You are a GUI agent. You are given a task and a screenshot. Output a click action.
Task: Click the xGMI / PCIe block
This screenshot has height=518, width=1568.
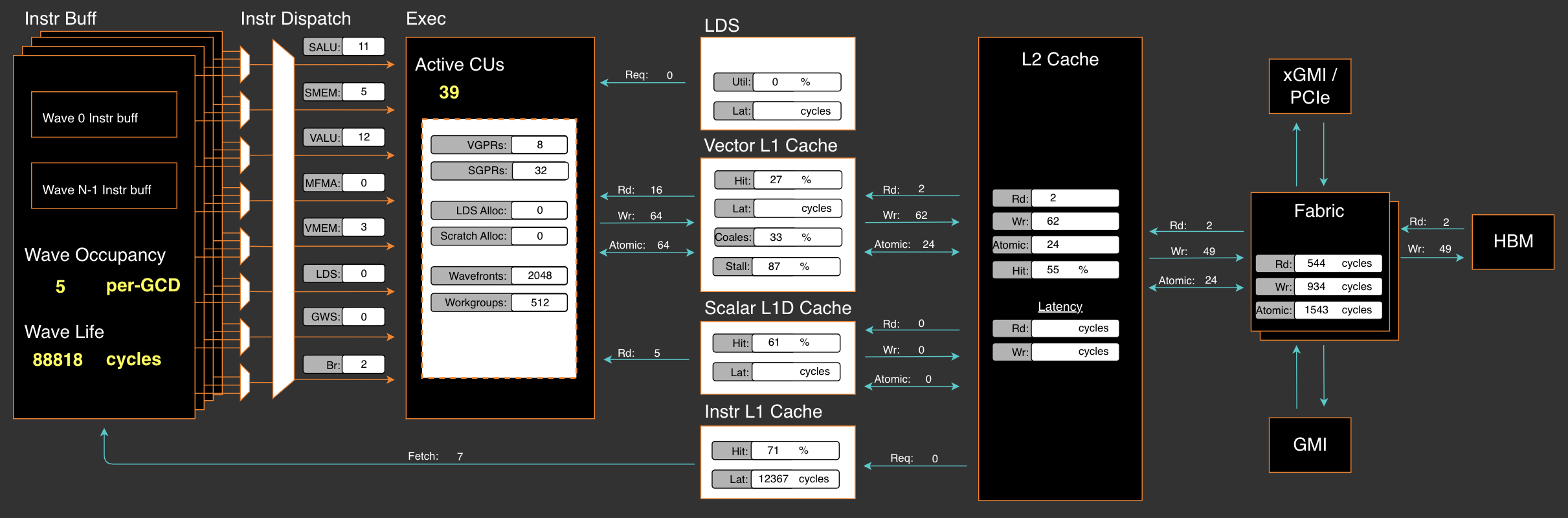click(x=1309, y=86)
